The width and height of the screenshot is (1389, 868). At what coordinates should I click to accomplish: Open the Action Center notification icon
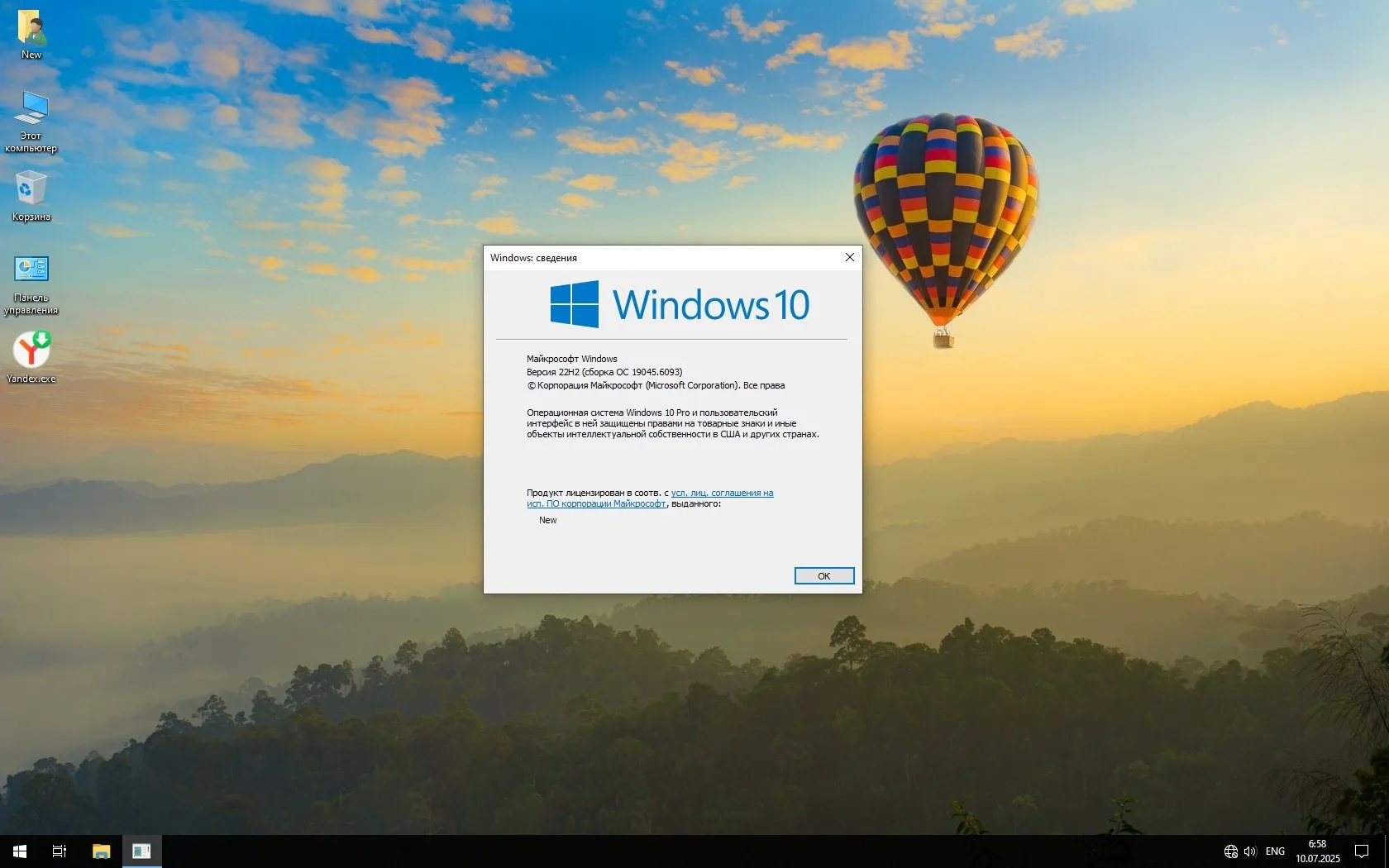1362,851
